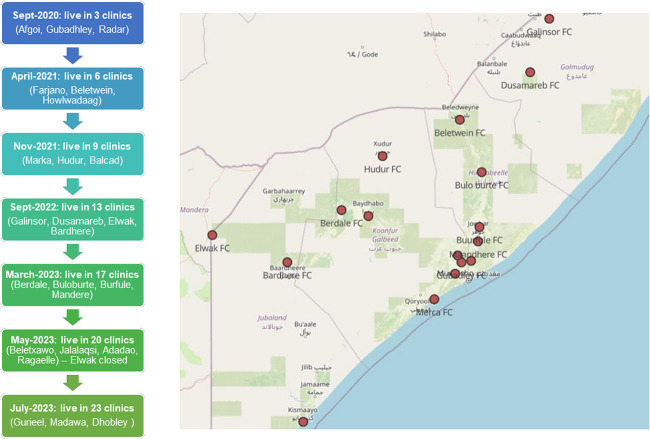The image size is (650, 439).
Task: Click the red marker at Jowhar
Action: click(x=479, y=227)
